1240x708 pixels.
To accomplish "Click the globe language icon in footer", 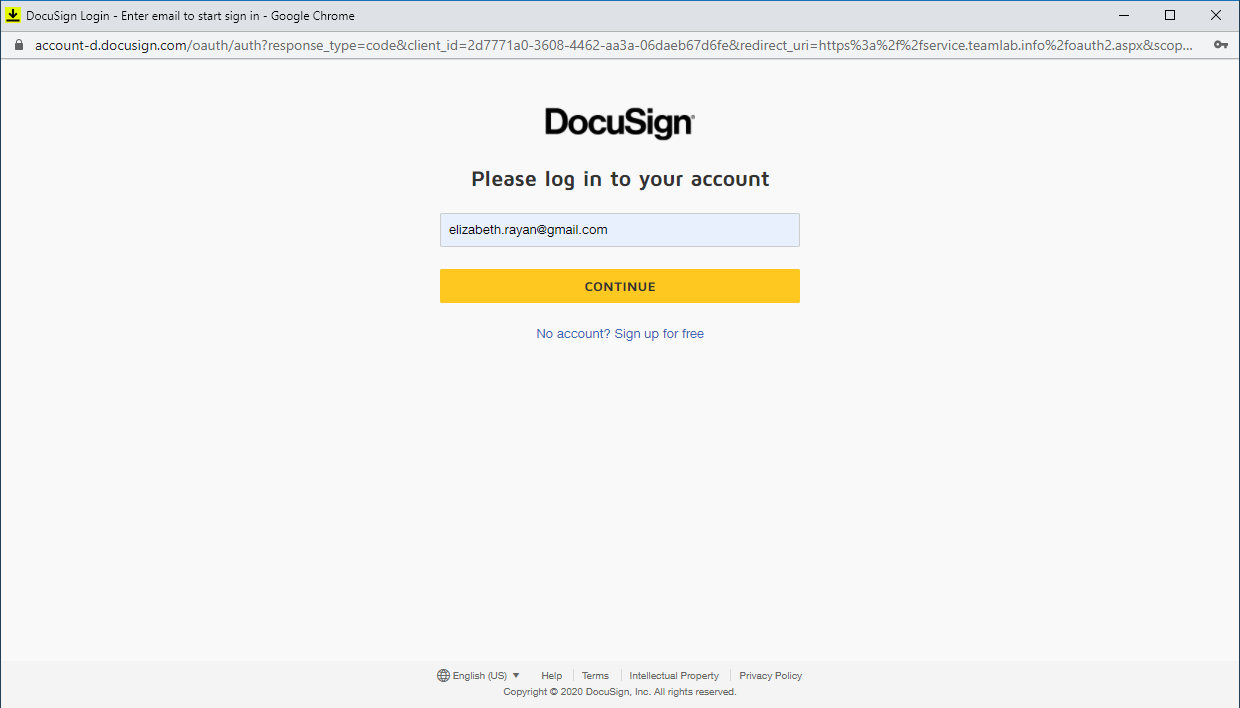I will click(x=443, y=676).
